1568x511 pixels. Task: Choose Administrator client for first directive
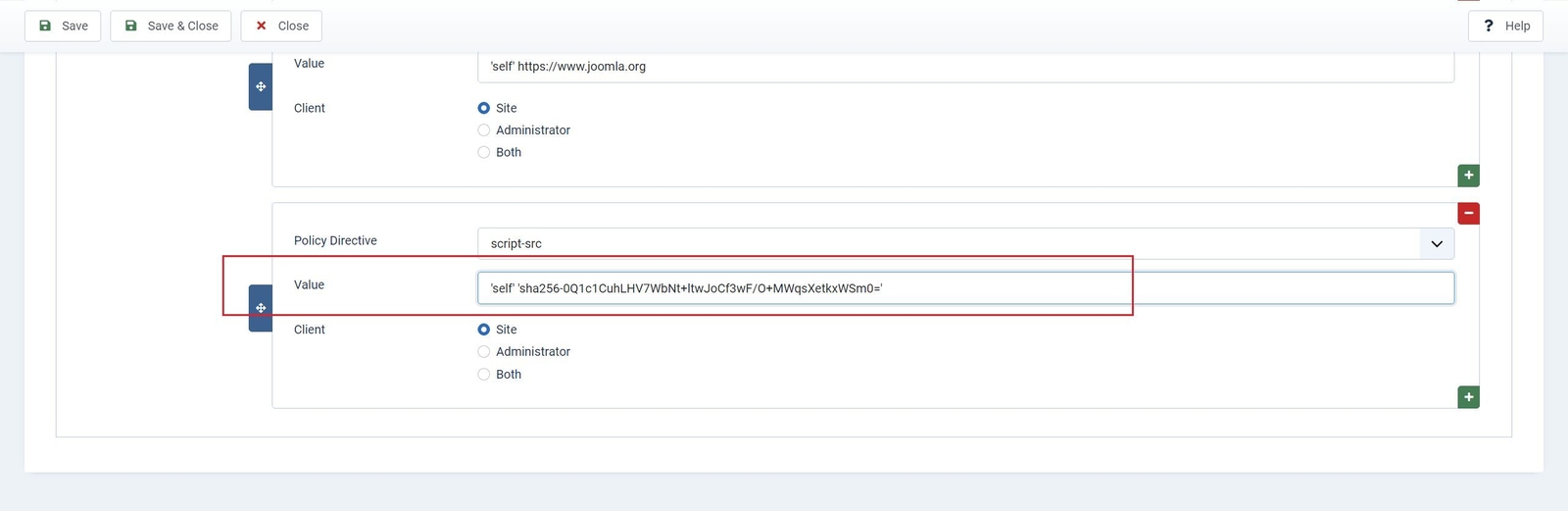click(484, 130)
